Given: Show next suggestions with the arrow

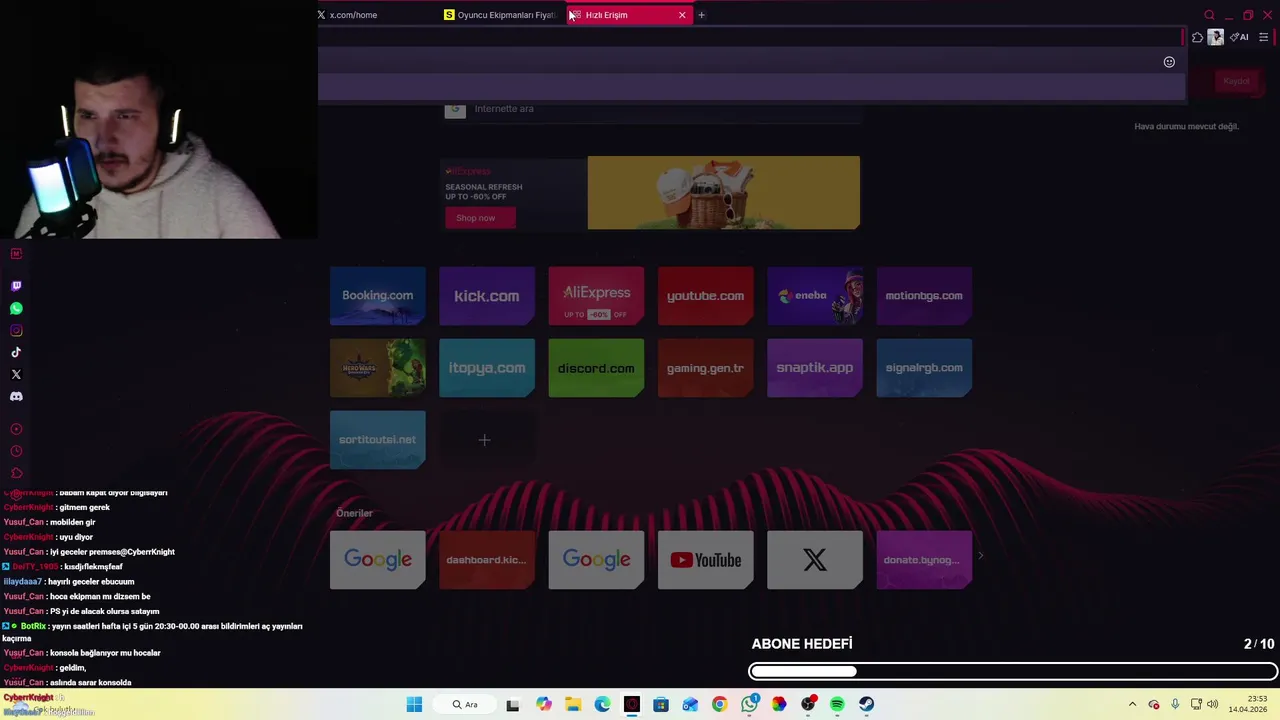Looking at the screenshot, I should coord(980,556).
